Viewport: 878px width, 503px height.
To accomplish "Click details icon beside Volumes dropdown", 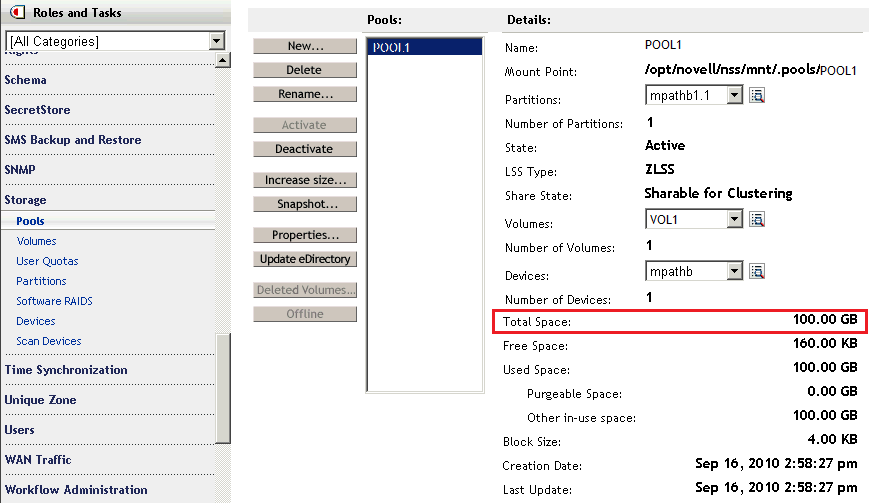I will pos(758,219).
